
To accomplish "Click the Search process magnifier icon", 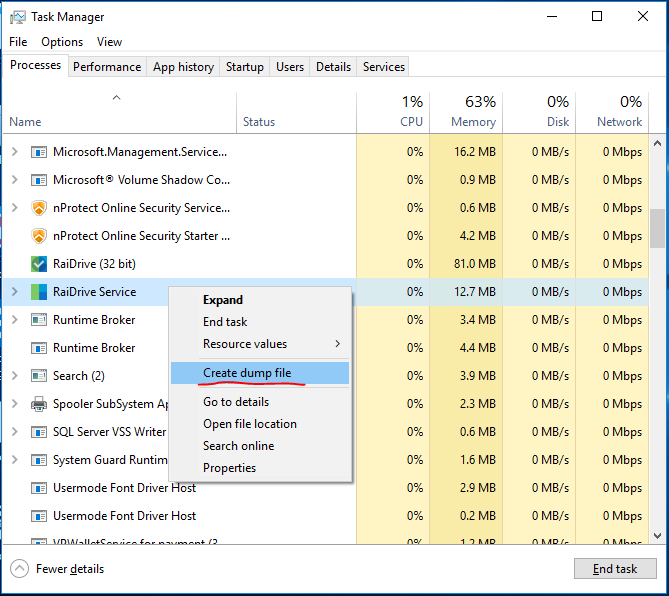I will (x=39, y=376).
